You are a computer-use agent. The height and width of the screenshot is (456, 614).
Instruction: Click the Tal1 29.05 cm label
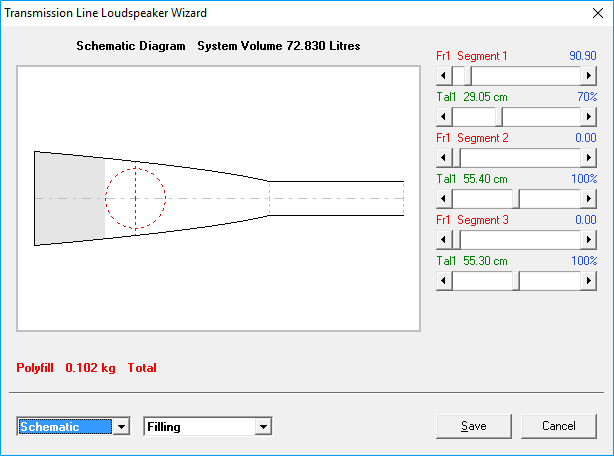tap(472, 97)
